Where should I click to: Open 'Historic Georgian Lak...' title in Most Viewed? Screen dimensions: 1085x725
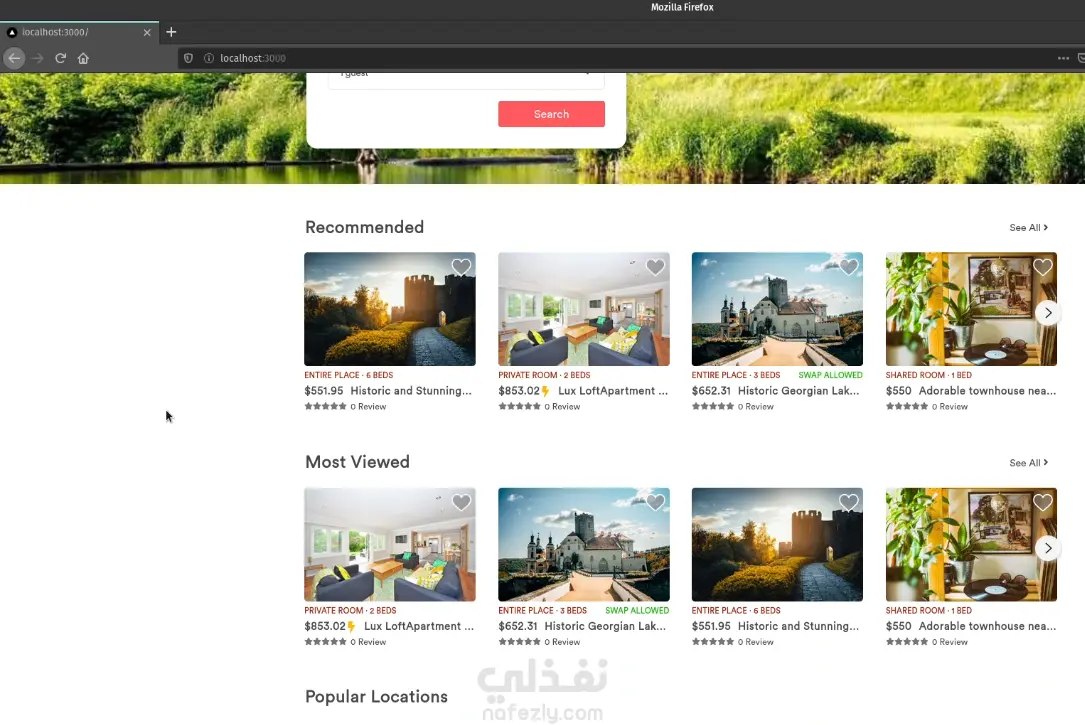(605, 626)
